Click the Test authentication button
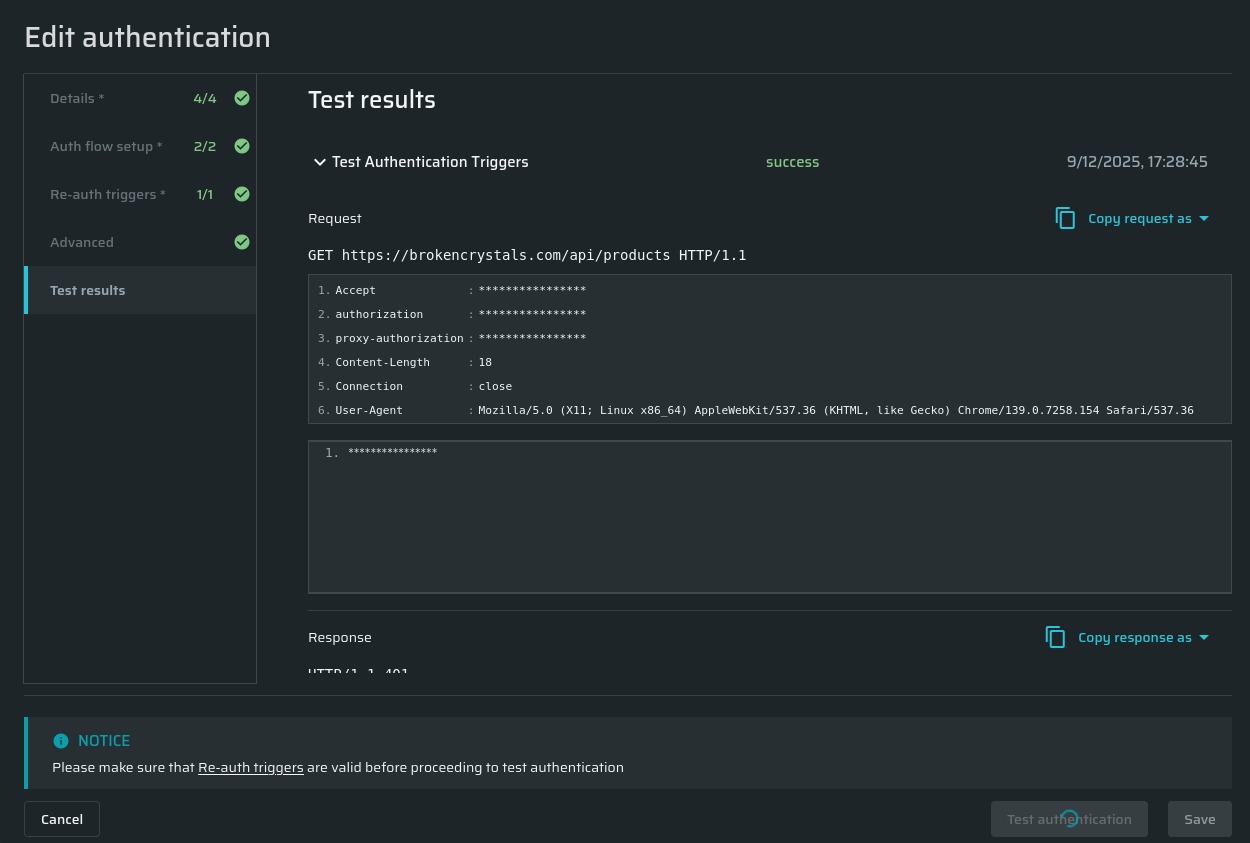This screenshot has width=1250, height=843. [1069, 819]
